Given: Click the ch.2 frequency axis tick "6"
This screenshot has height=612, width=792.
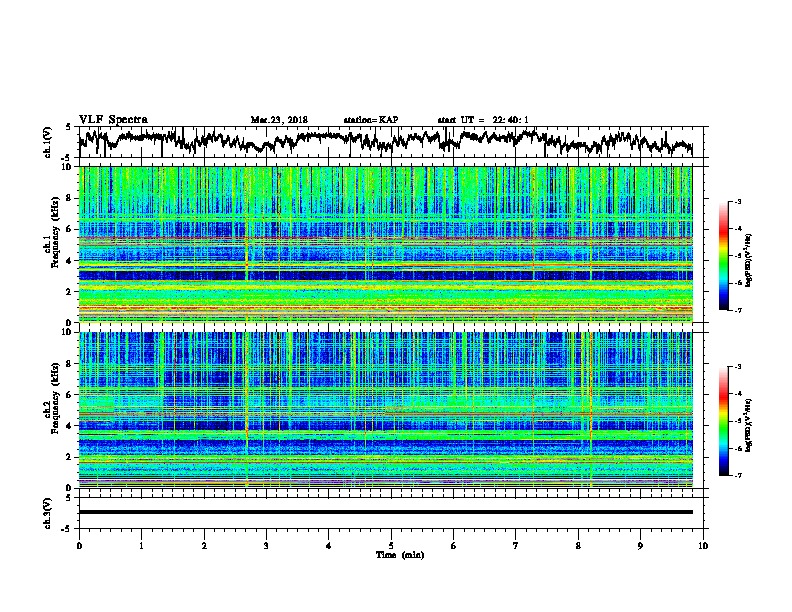Looking at the screenshot, I should point(71,395).
